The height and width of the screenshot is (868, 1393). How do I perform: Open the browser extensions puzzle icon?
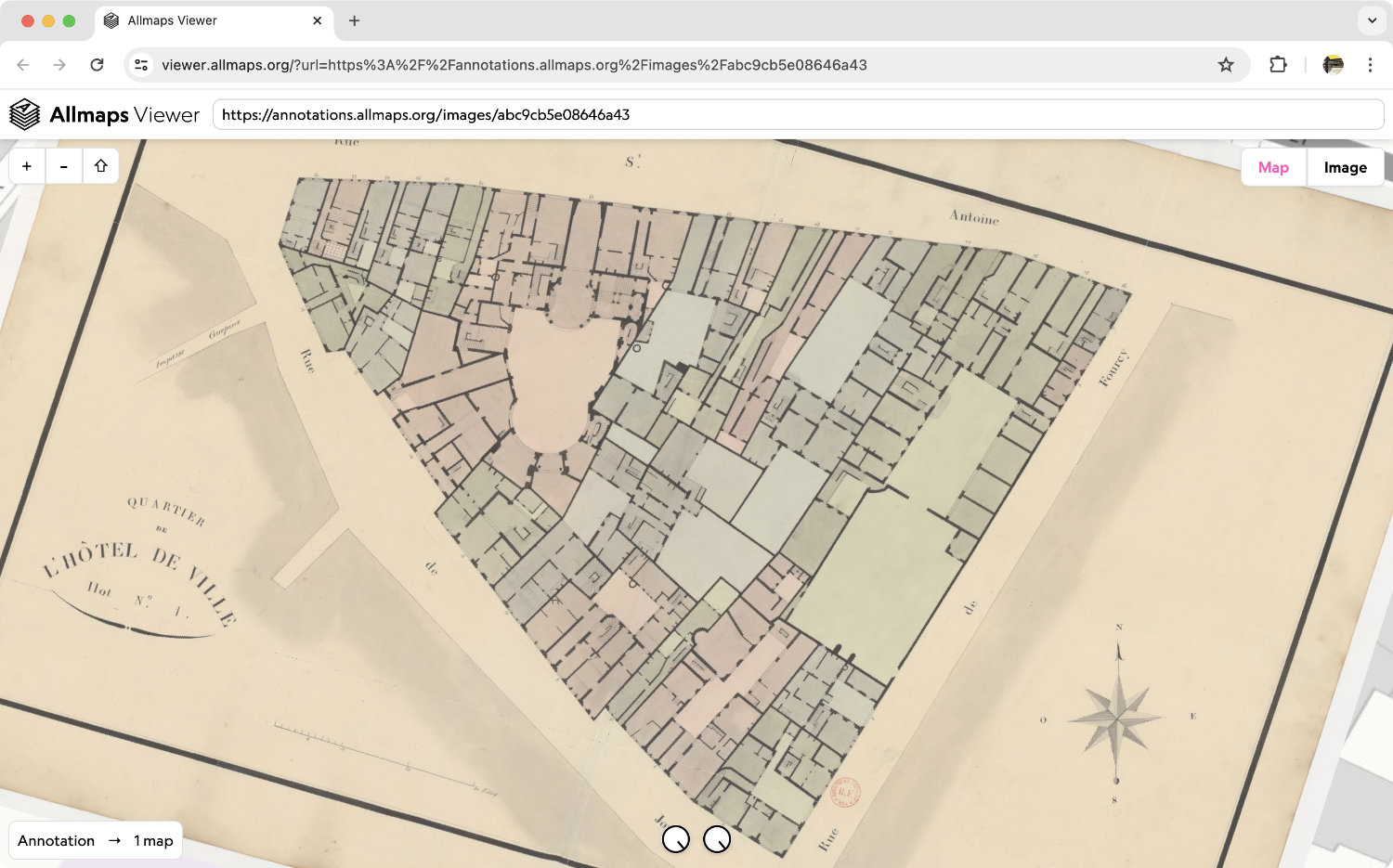(x=1278, y=65)
